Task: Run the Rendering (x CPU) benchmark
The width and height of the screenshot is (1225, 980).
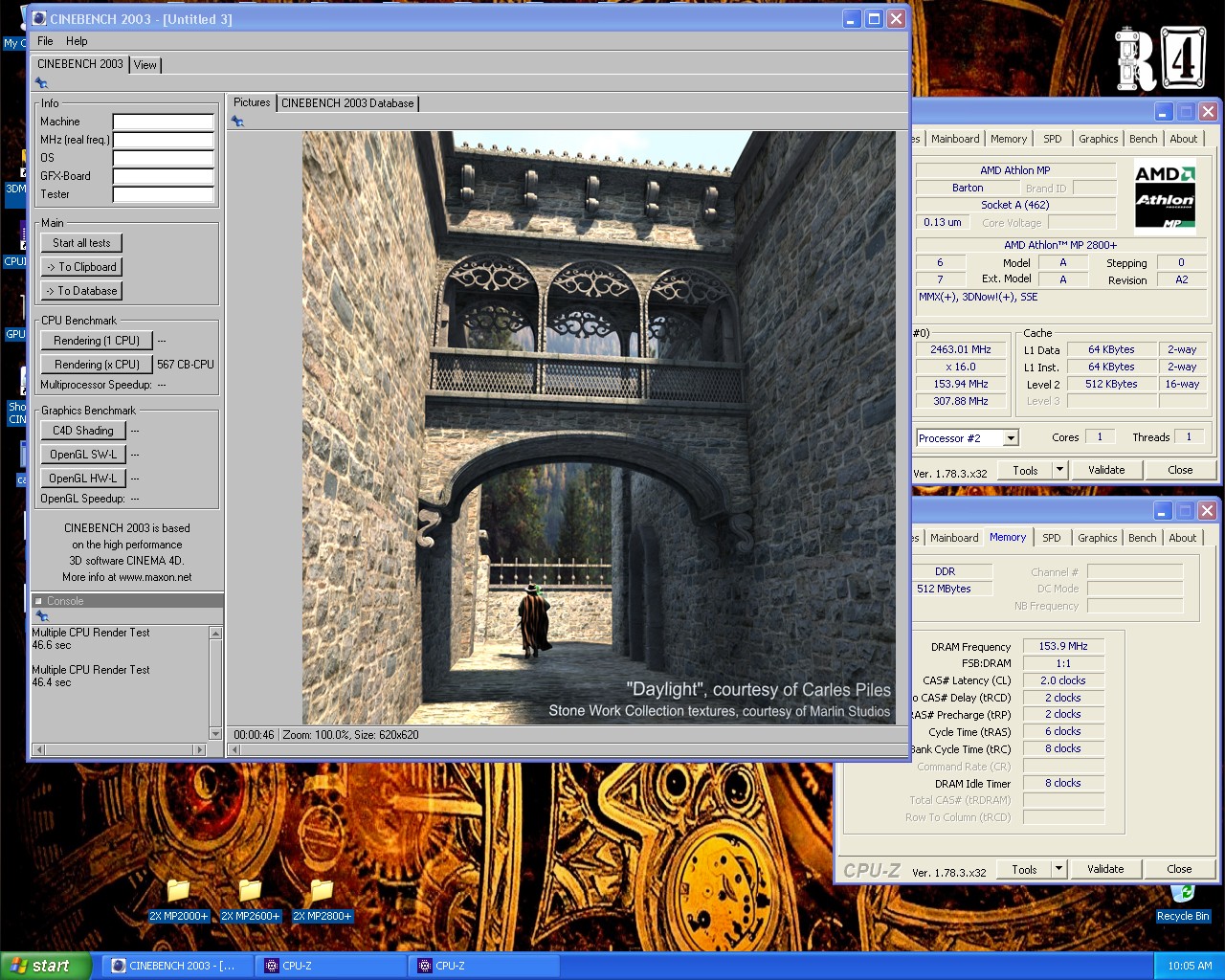Action: 97,365
